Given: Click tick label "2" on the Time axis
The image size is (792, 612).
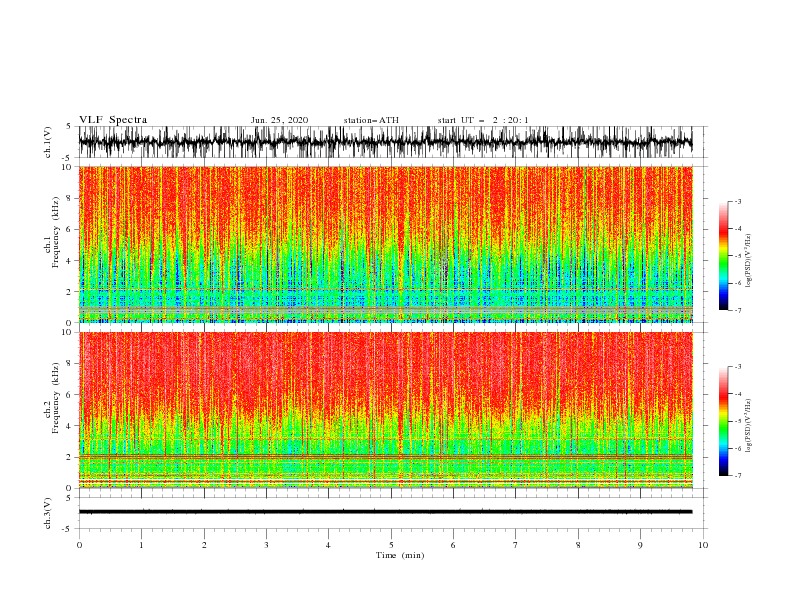Looking at the screenshot, I should pyautogui.click(x=204, y=545).
